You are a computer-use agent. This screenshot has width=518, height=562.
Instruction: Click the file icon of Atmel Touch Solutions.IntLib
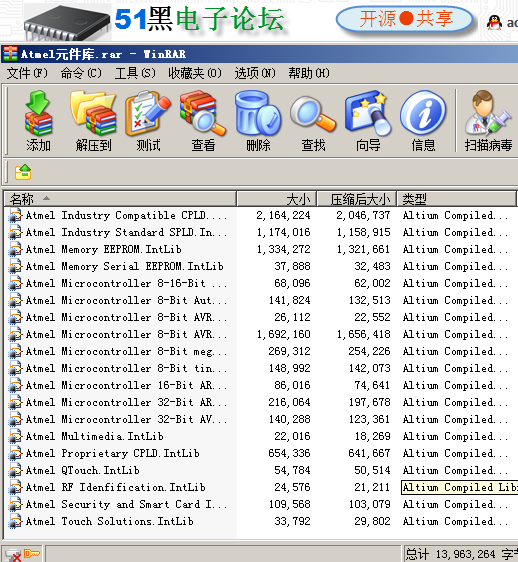point(15,521)
